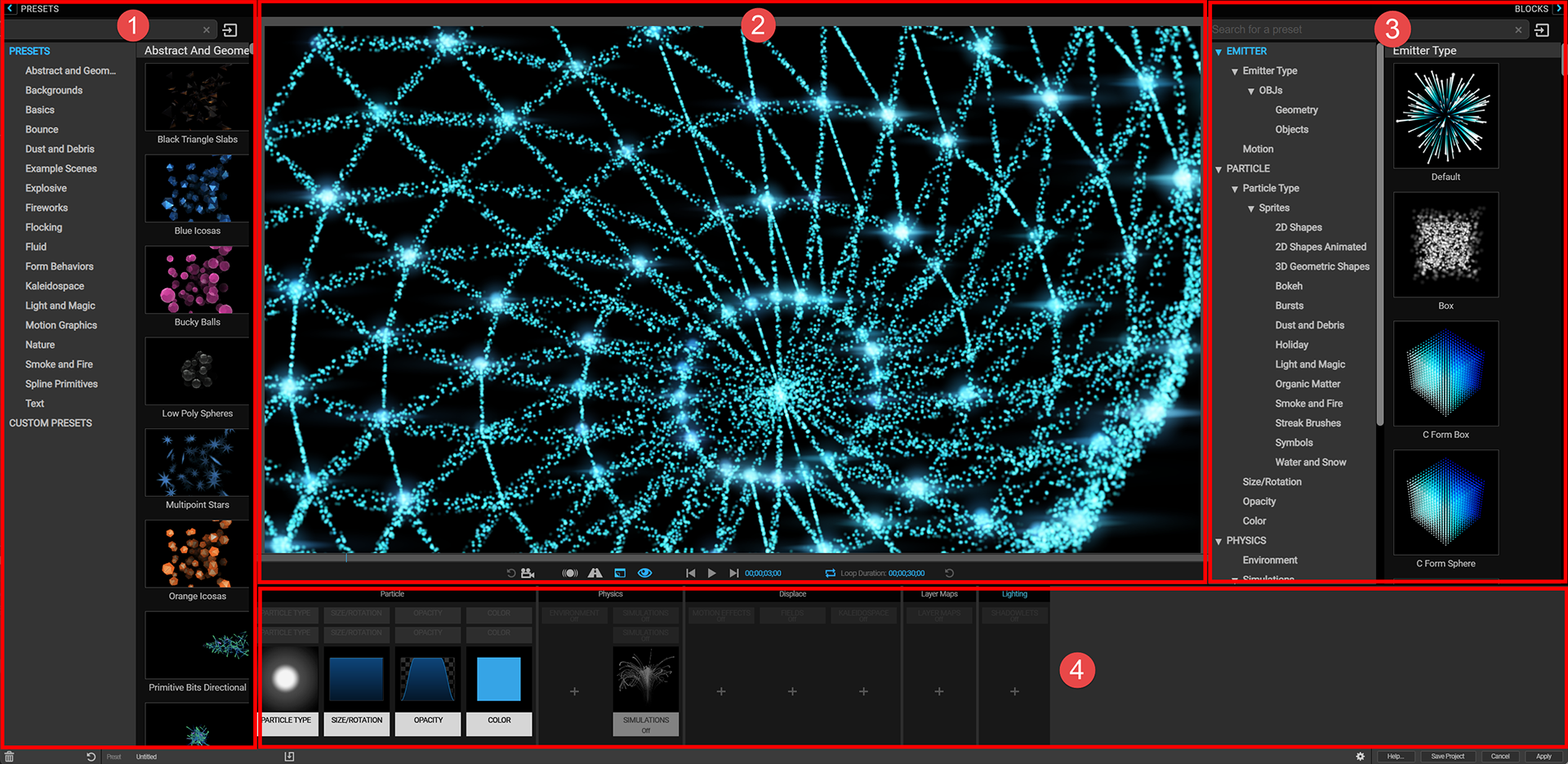Viewport: 1568px width, 764px height.
Task: Click the road perspective icon under the preview
Action: 595,574
